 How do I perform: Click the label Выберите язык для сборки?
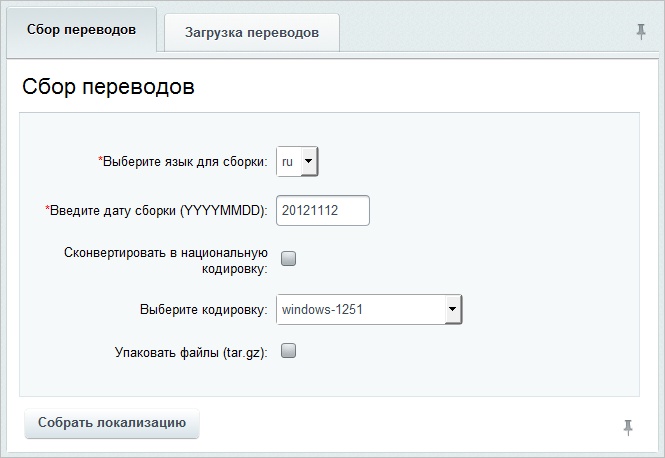tap(183, 162)
